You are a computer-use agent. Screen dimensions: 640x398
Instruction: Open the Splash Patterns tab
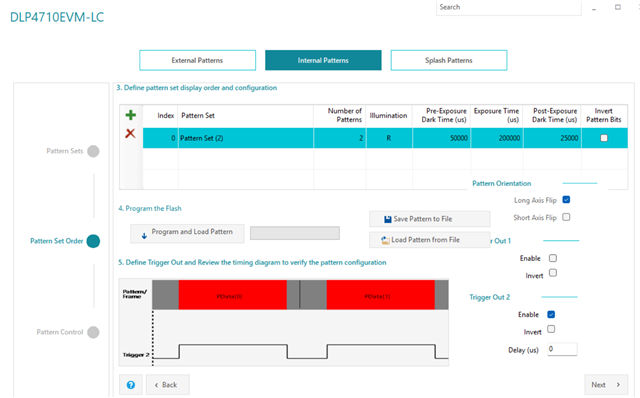click(x=449, y=60)
